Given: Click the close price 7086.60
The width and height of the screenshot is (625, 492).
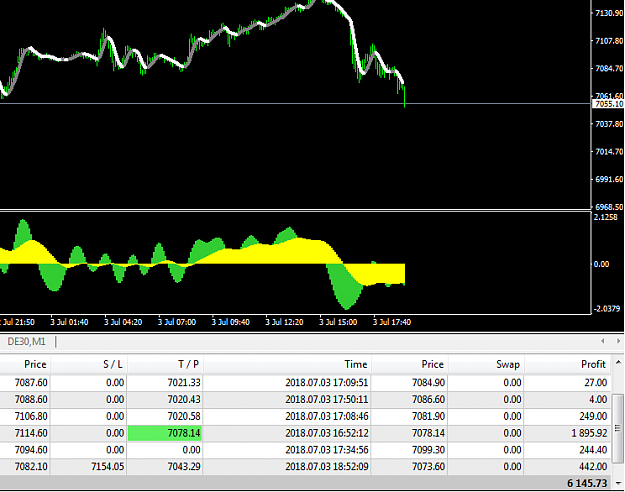Looking at the screenshot, I should (x=428, y=400).
